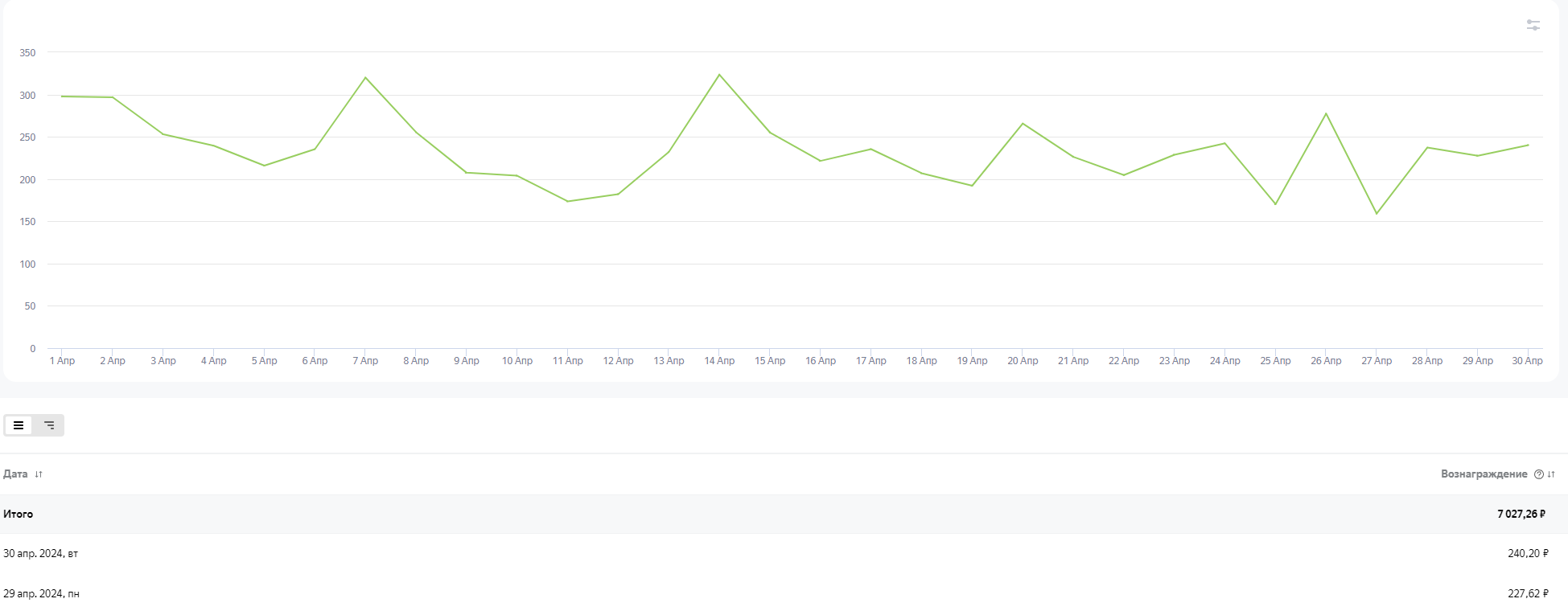1568x611 pixels.
Task: Sort by Вознаграждение using arrows icon
Action: point(1551,474)
